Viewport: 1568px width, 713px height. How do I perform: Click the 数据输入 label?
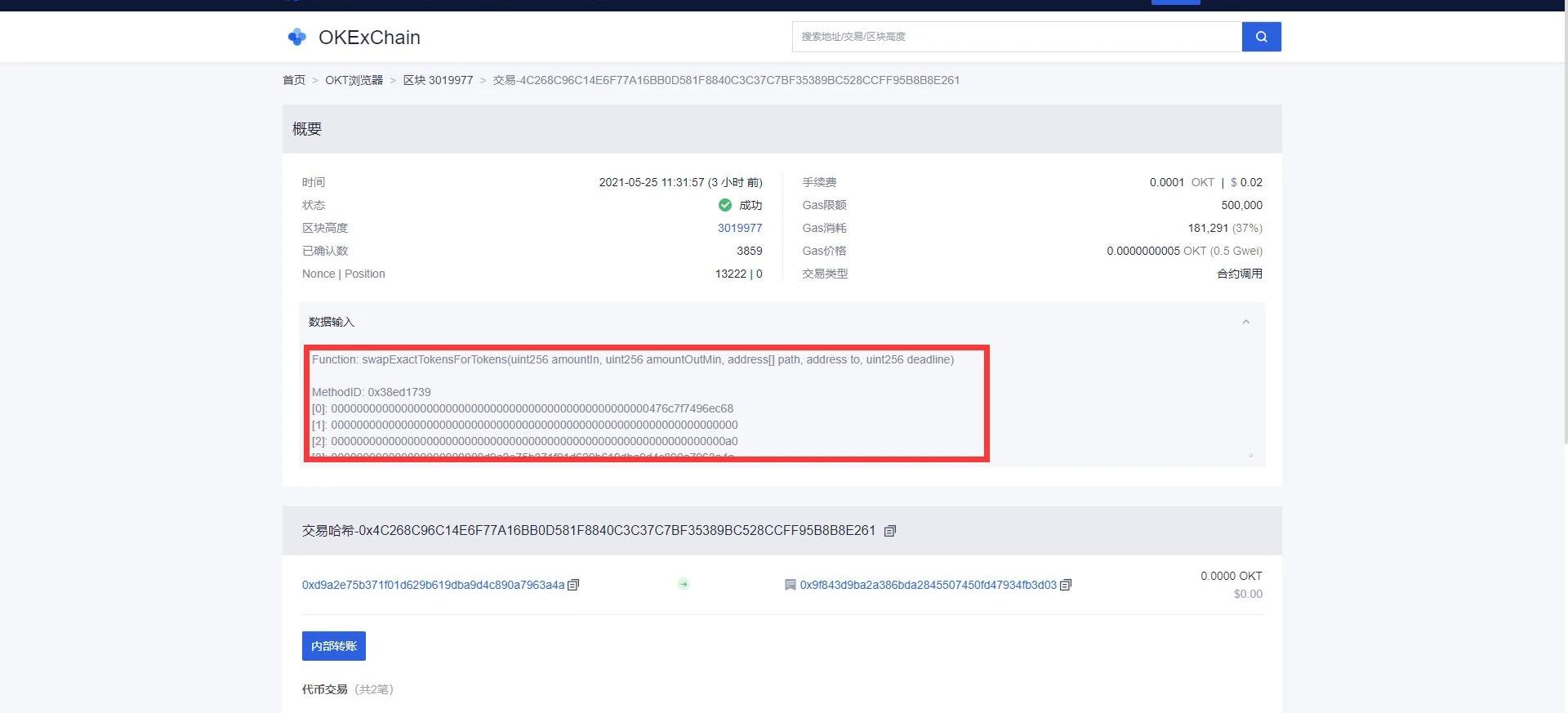click(x=332, y=322)
